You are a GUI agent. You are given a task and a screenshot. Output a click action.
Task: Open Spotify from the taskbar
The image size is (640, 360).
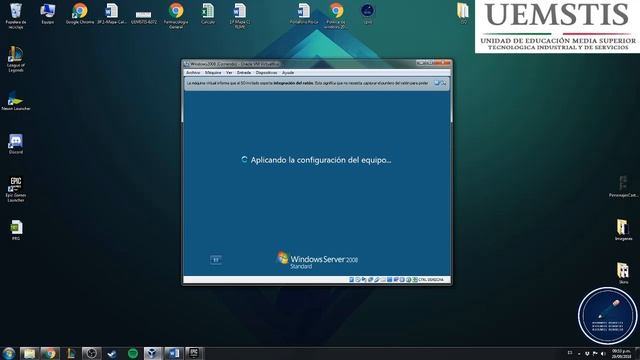coord(133,353)
